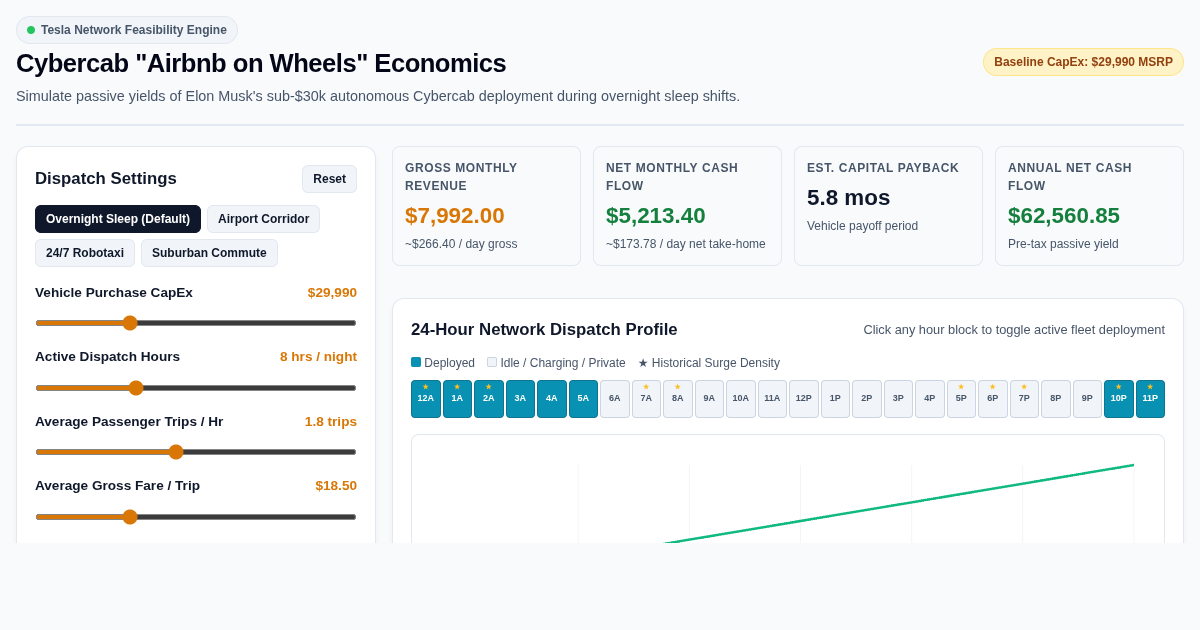
Task: Activate the 1P hour block
Action: (x=835, y=399)
